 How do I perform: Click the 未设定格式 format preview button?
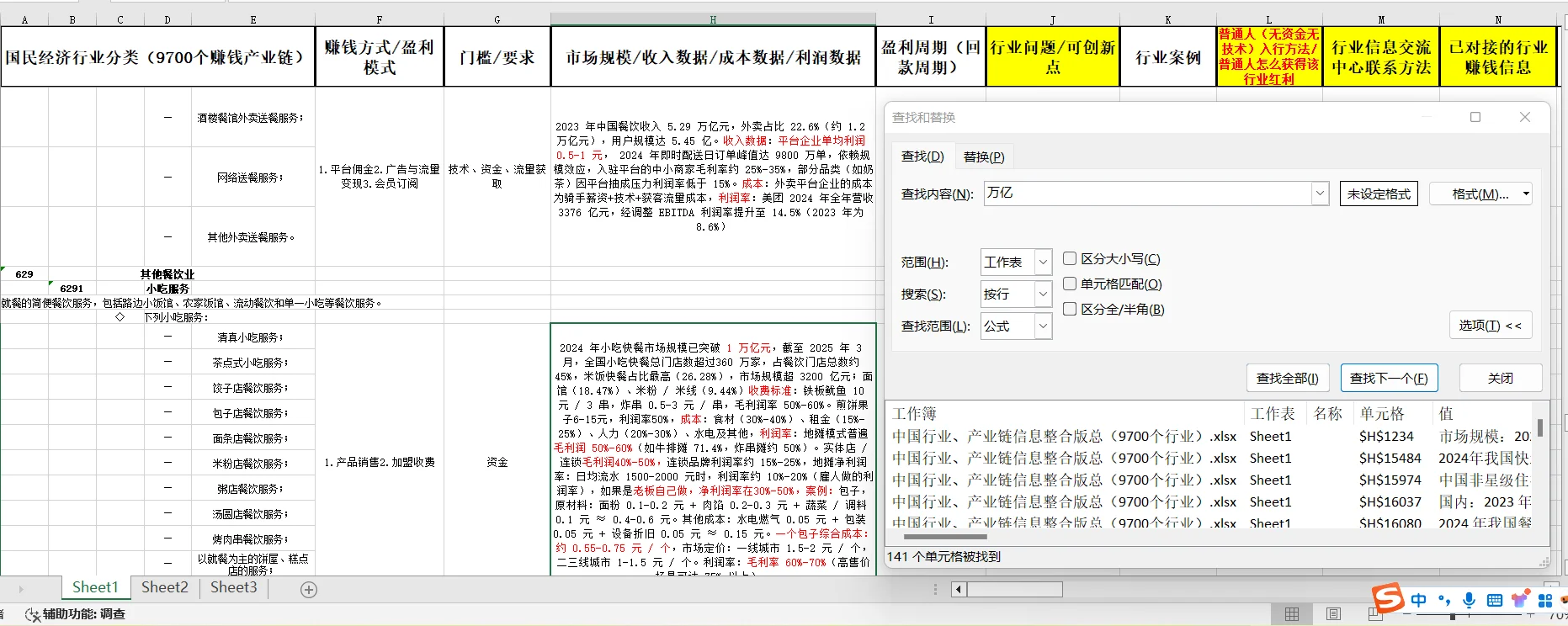[1379, 194]
